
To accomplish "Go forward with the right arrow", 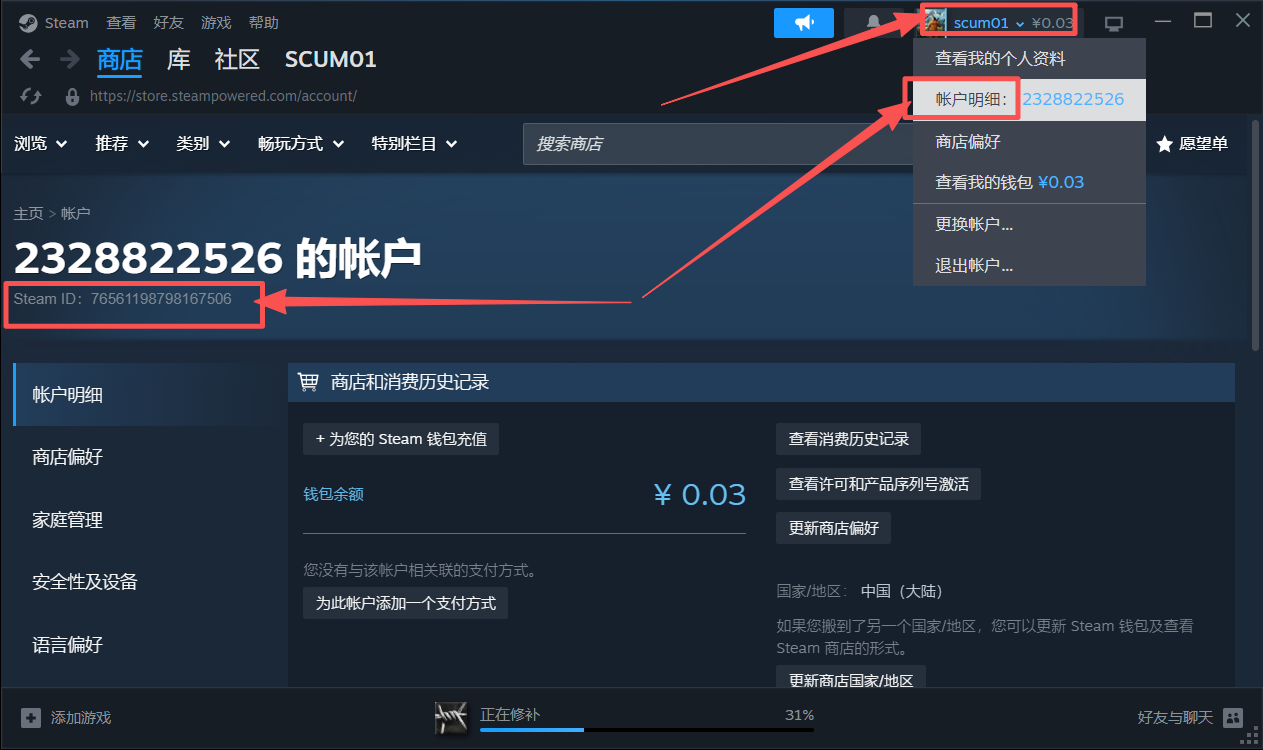I will coord(69,60).
